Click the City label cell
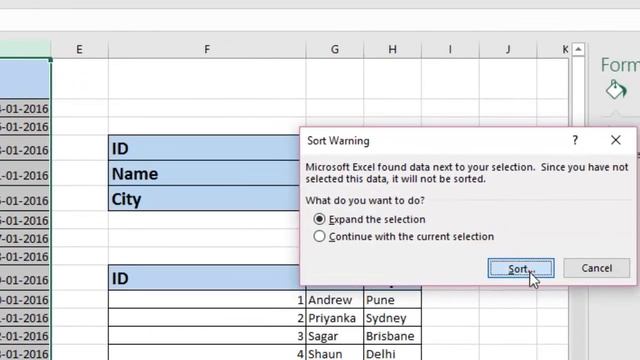This screenshot has width=640, height=360. pos(204,199)
